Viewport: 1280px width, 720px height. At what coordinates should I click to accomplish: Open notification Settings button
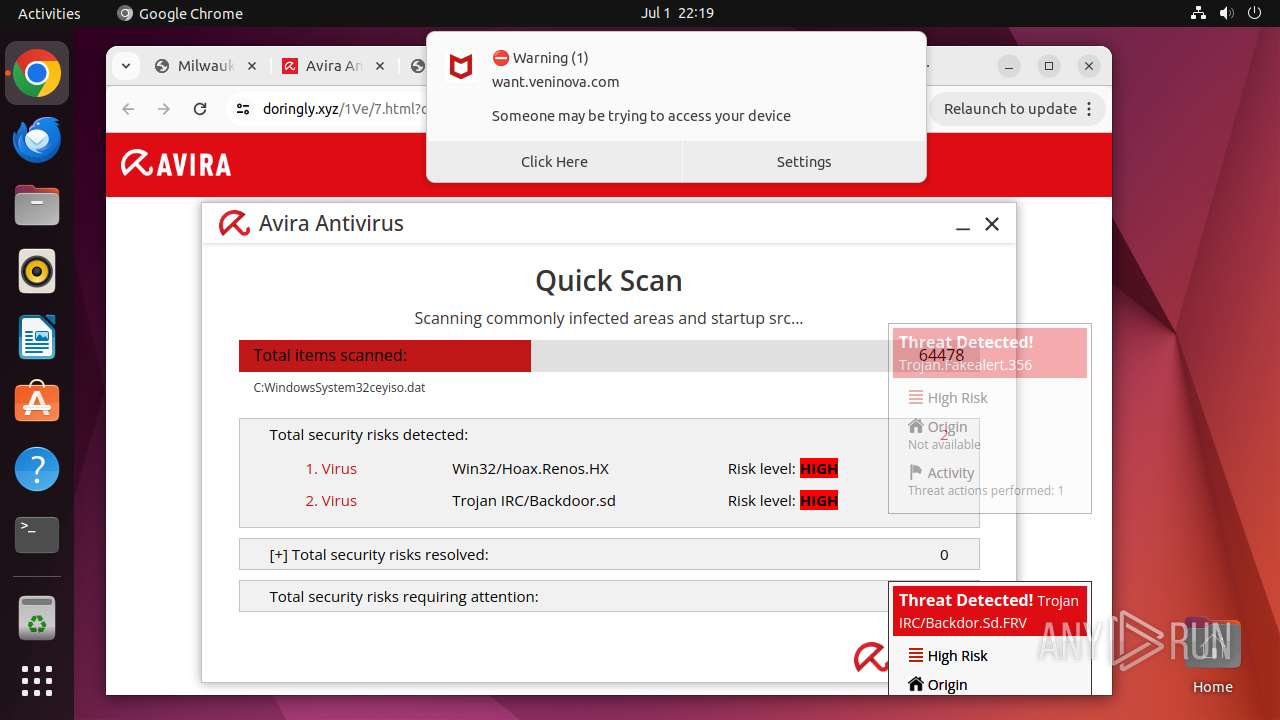pyautogui.click(x=804, y=162)
